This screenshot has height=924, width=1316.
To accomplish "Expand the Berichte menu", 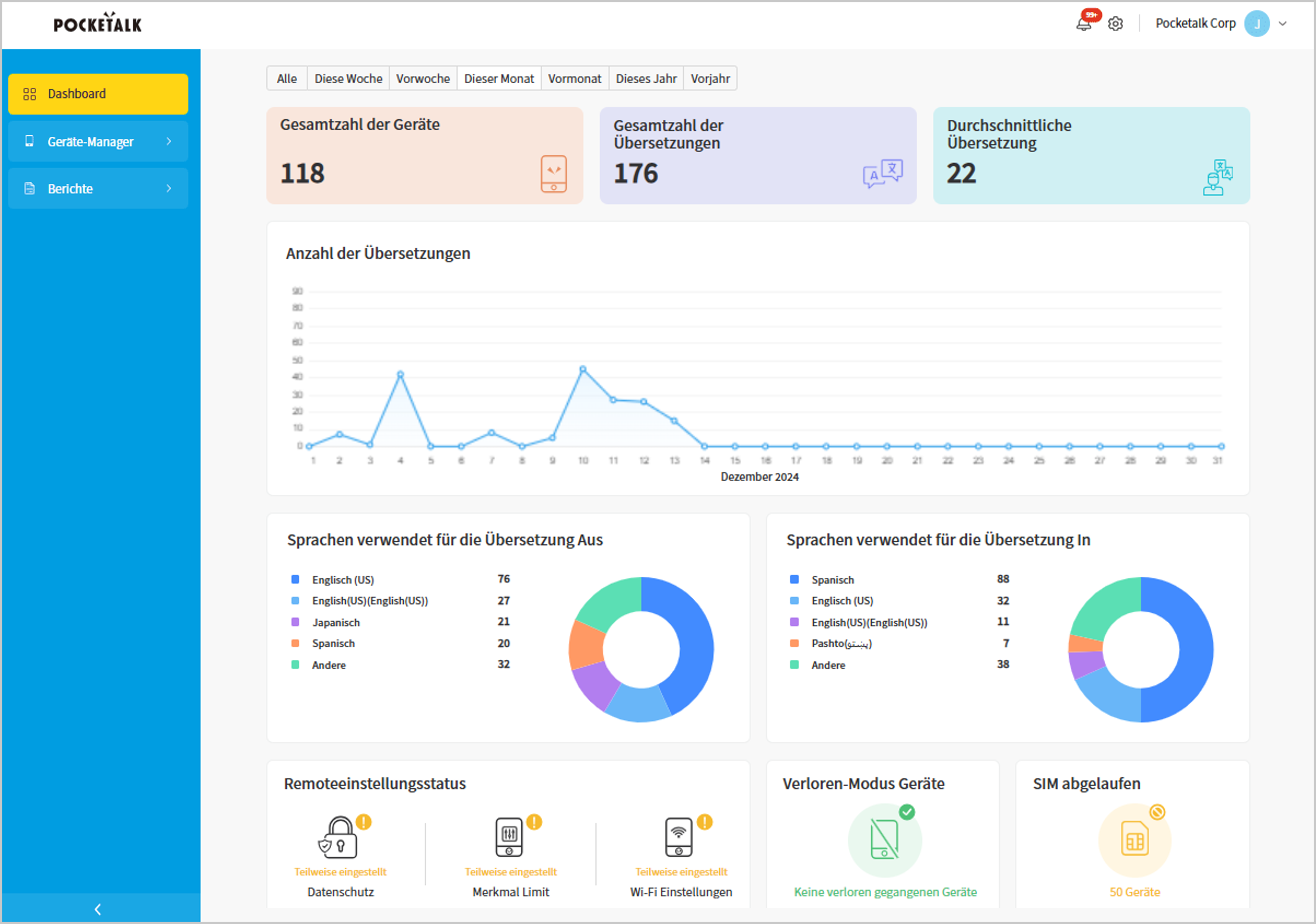I will point(169,189).
